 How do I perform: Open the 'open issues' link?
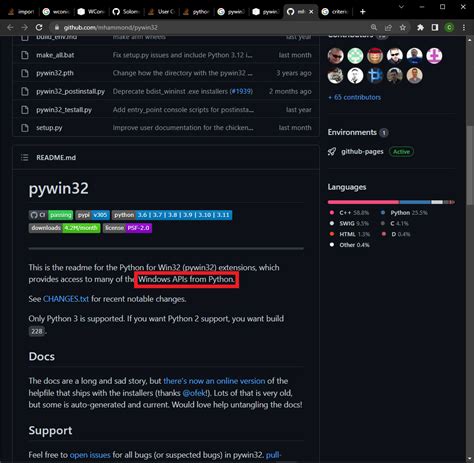click(x=90, y=455)
